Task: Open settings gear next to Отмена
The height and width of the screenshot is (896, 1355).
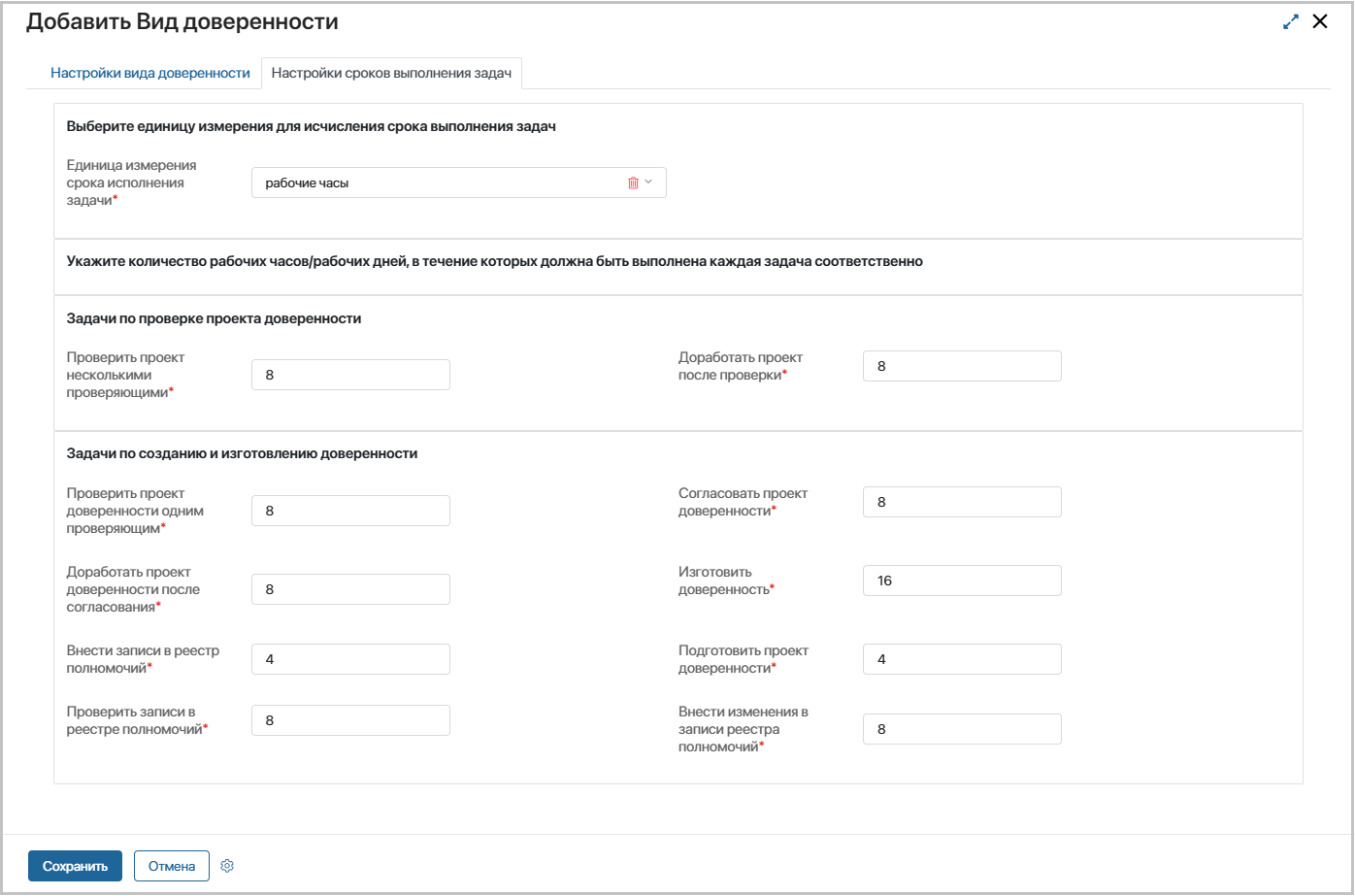Action: pos(227,866)
